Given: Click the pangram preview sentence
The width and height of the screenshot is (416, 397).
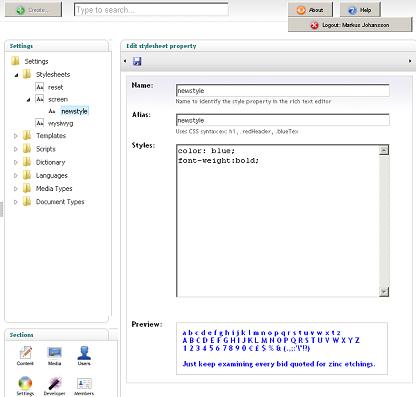Looking at the screenshot, I should point(279,364).
